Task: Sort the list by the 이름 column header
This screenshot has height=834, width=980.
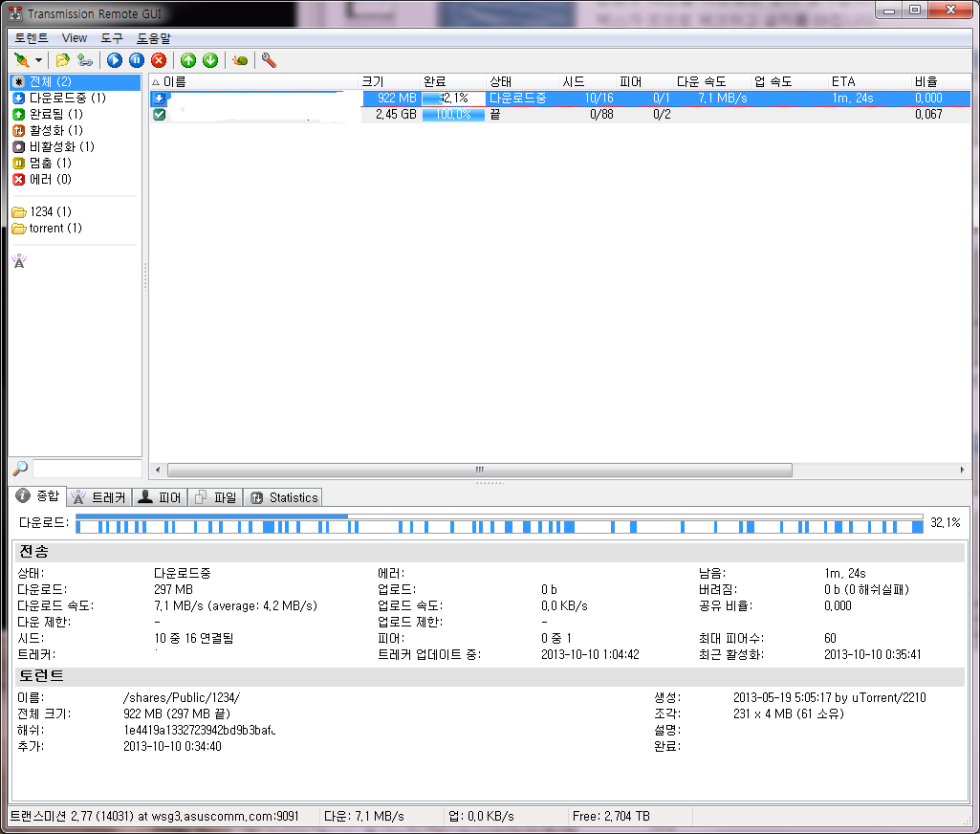Action: (x=175, y=81)
